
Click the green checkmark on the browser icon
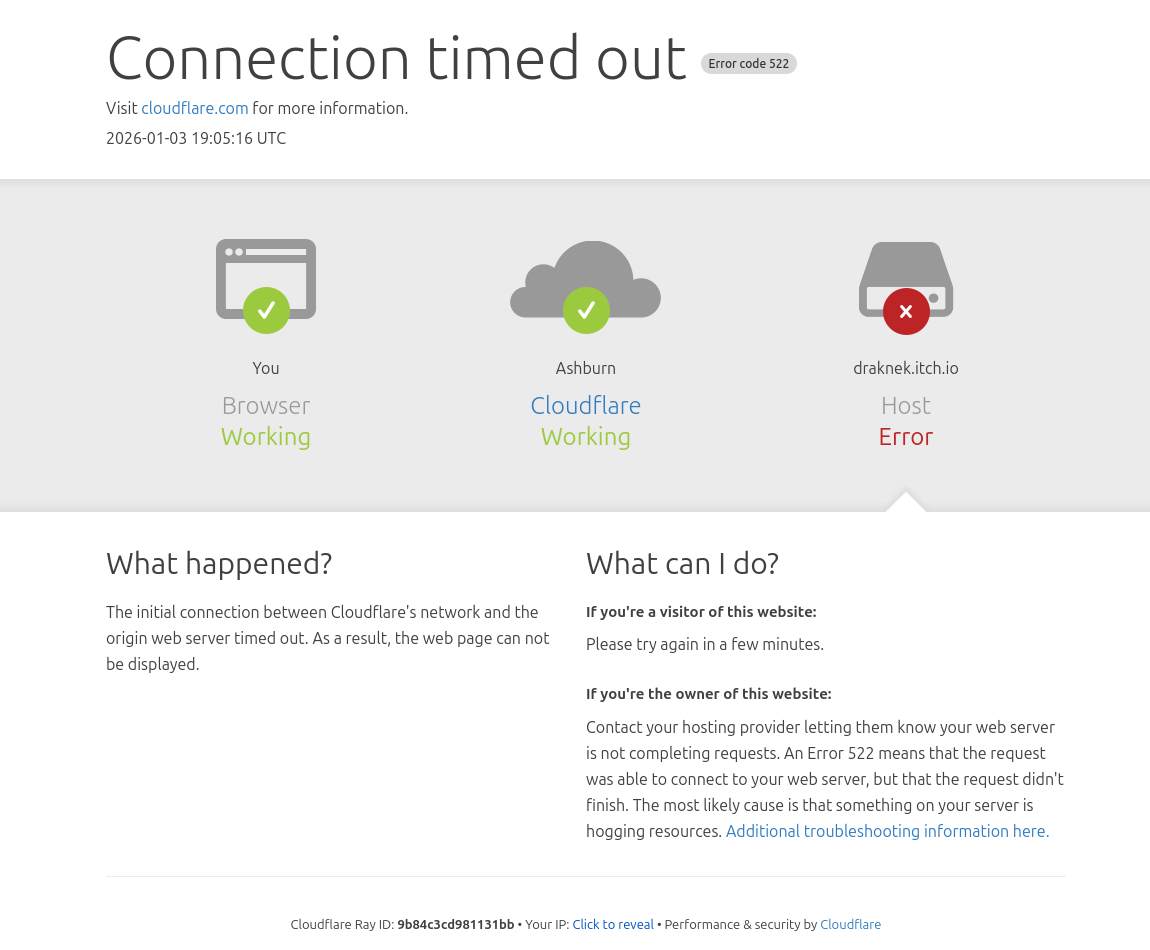(x=266, y=311)
